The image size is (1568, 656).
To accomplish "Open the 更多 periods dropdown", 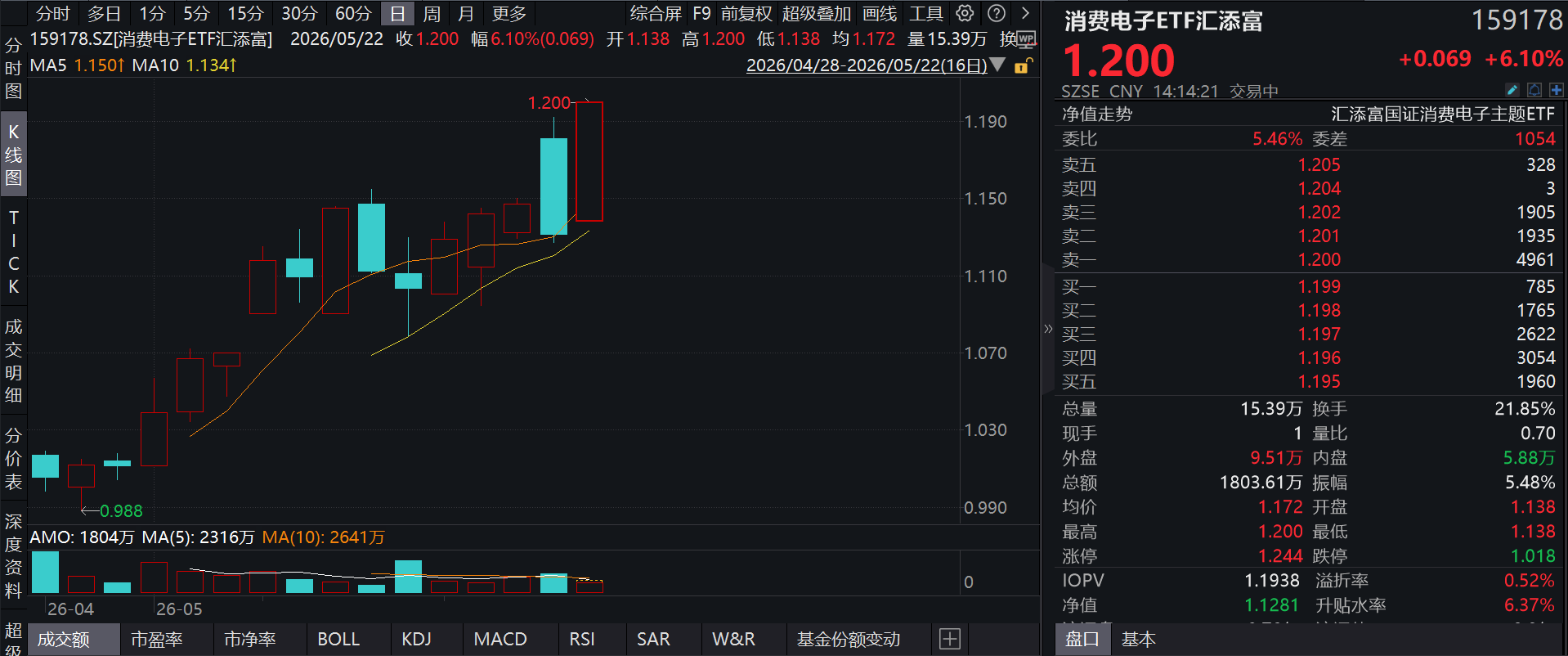I will coord(508,13).
